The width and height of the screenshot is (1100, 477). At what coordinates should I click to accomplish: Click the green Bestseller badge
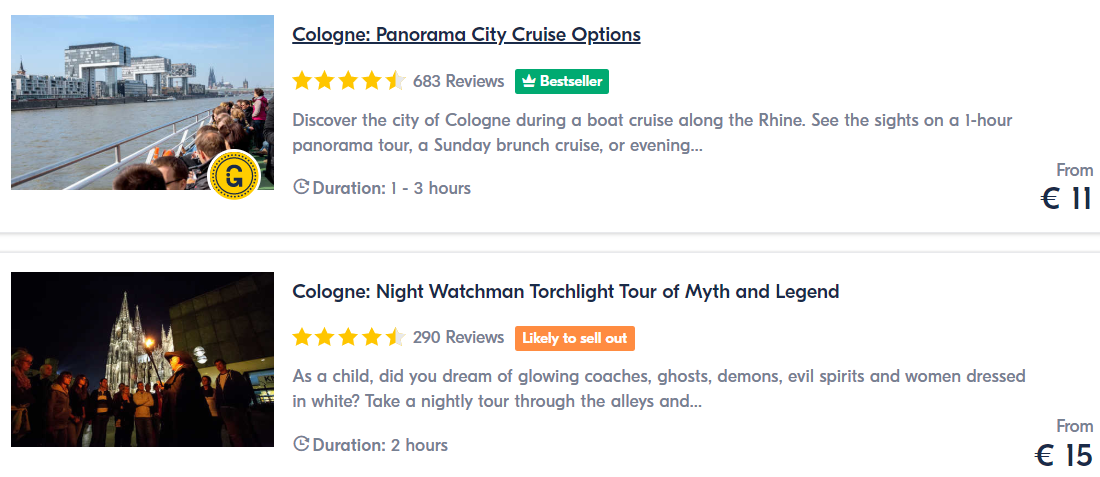tap(562, 81)
